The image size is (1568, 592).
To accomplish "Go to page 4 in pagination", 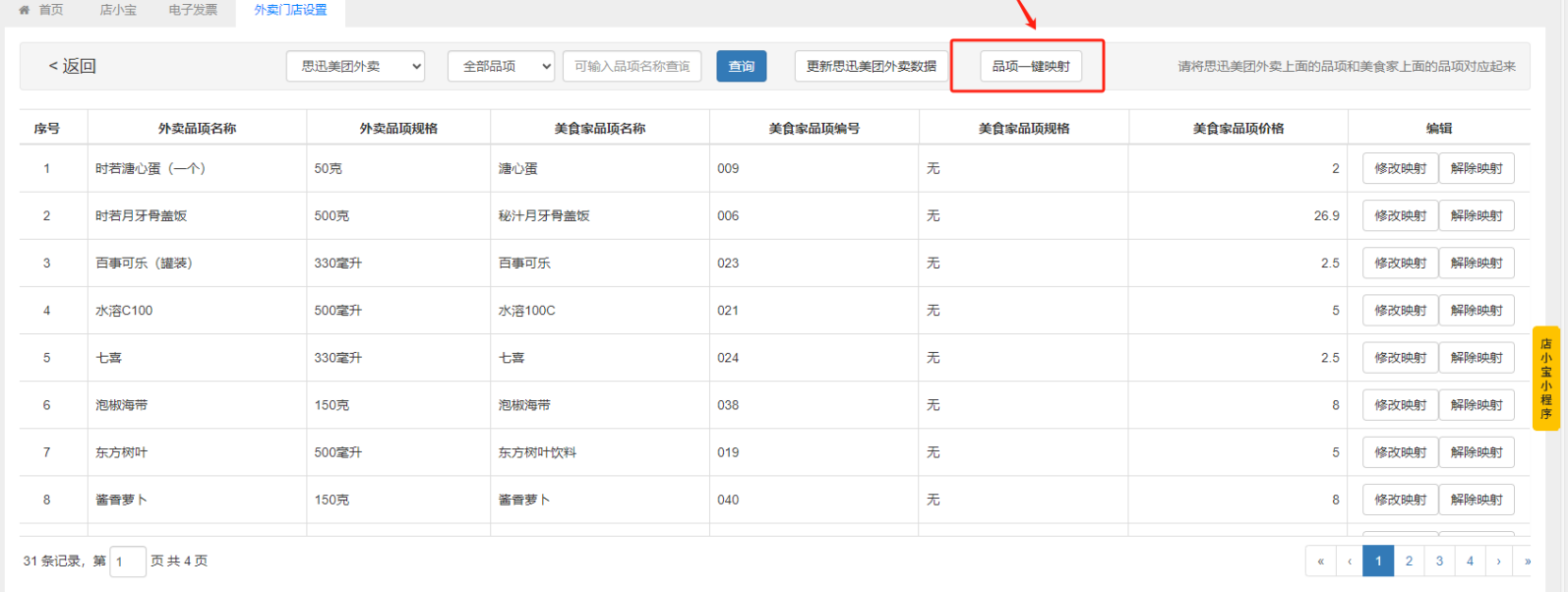I will (1470, 561).
